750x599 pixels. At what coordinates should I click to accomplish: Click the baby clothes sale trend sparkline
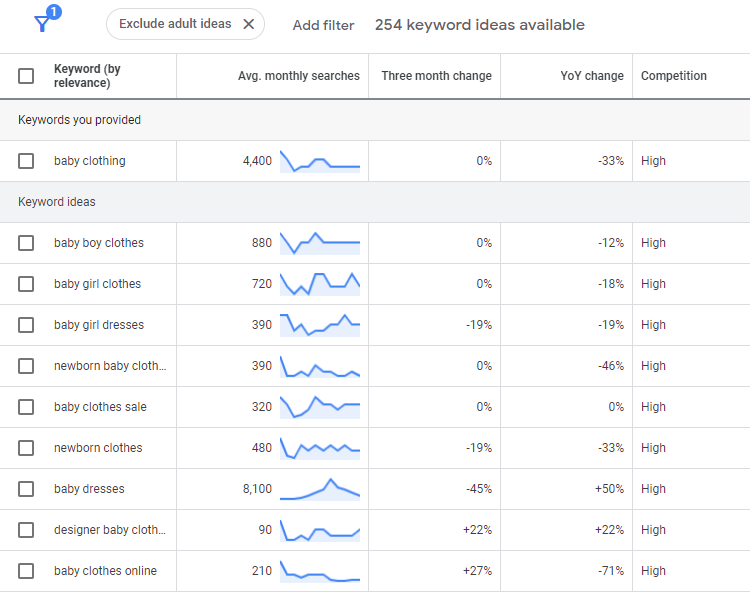tap(319, 407)
